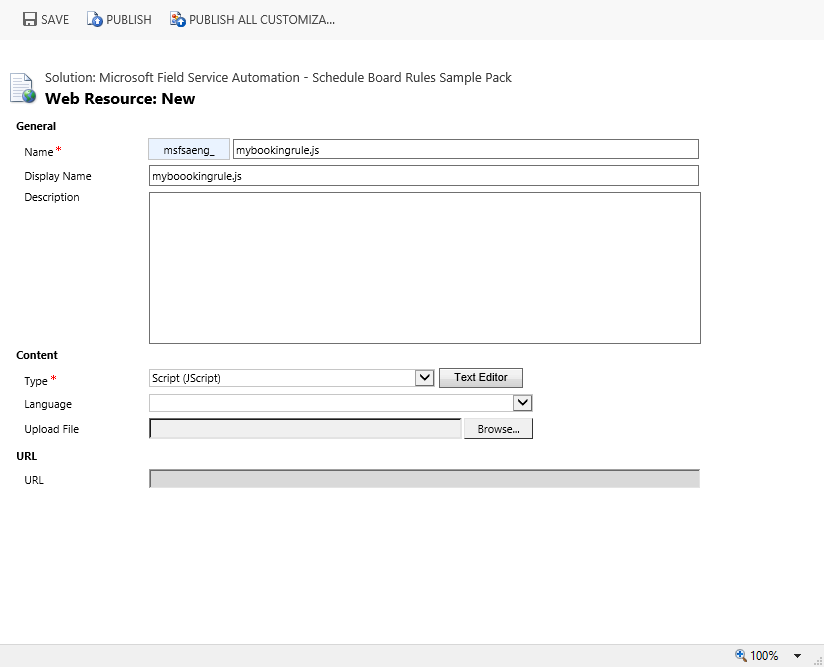Click PUBLISH ALL CUSTOMIZA... toolbar label
This screenshot has height=667, width=824.
(262, 20)
